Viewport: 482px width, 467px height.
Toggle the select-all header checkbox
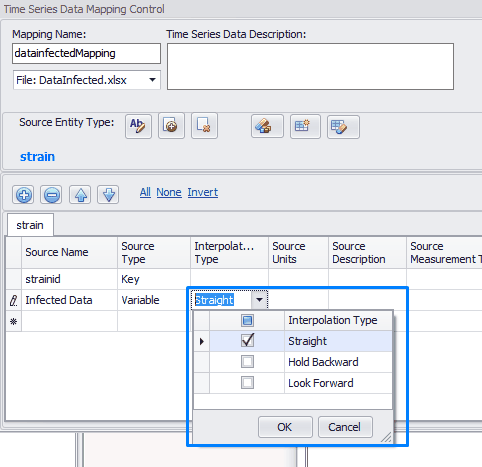247,320
